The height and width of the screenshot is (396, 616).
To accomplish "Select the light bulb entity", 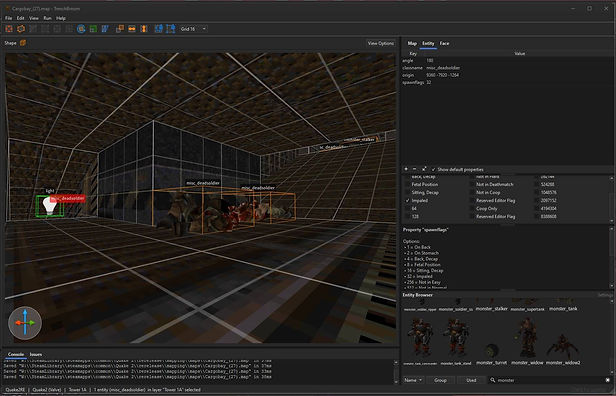I will (49, 205).
